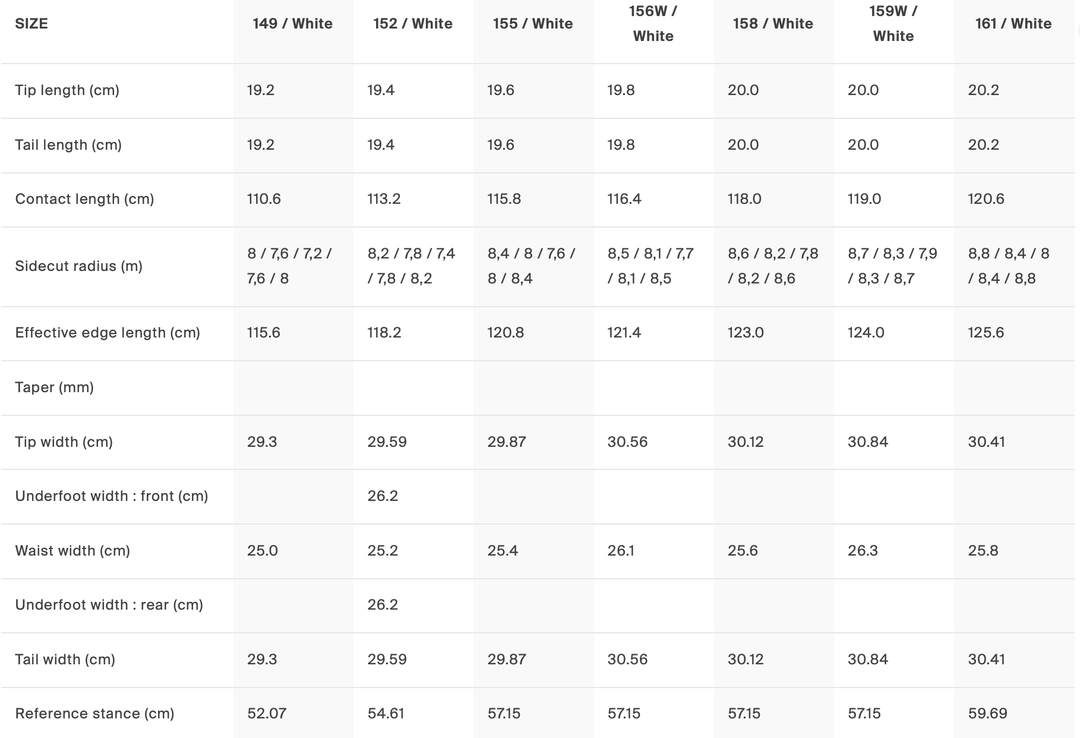
Task: Click the "Contact length (cm)" row label
Action: [84, 199]
